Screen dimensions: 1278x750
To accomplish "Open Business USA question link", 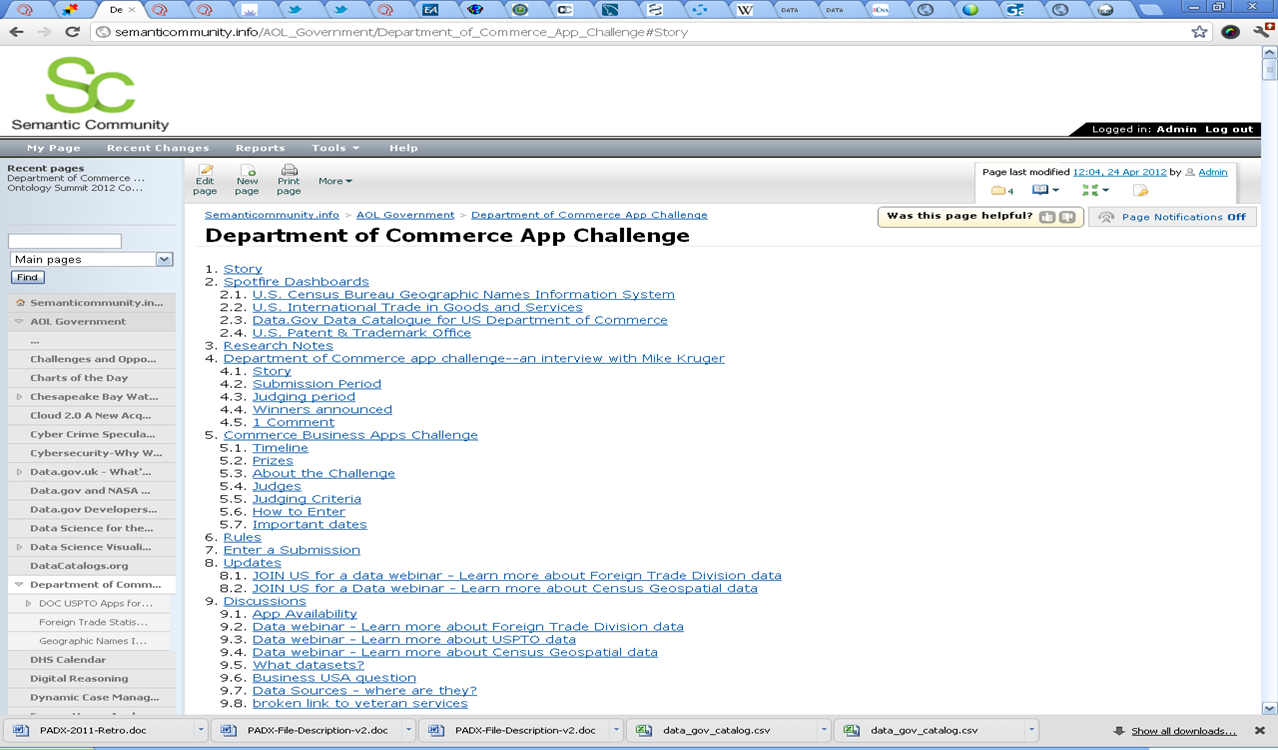I will [334, 678].
